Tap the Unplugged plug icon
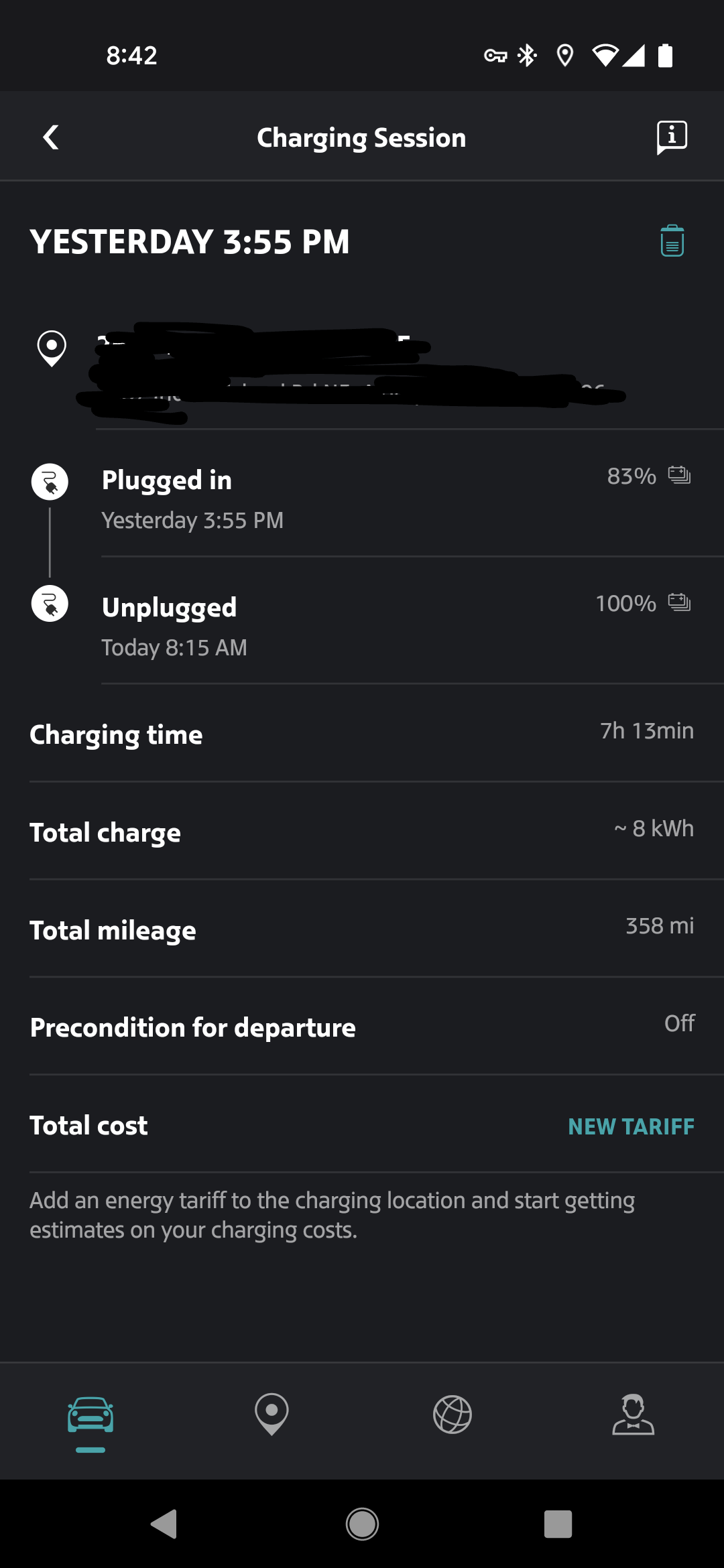 50,604
